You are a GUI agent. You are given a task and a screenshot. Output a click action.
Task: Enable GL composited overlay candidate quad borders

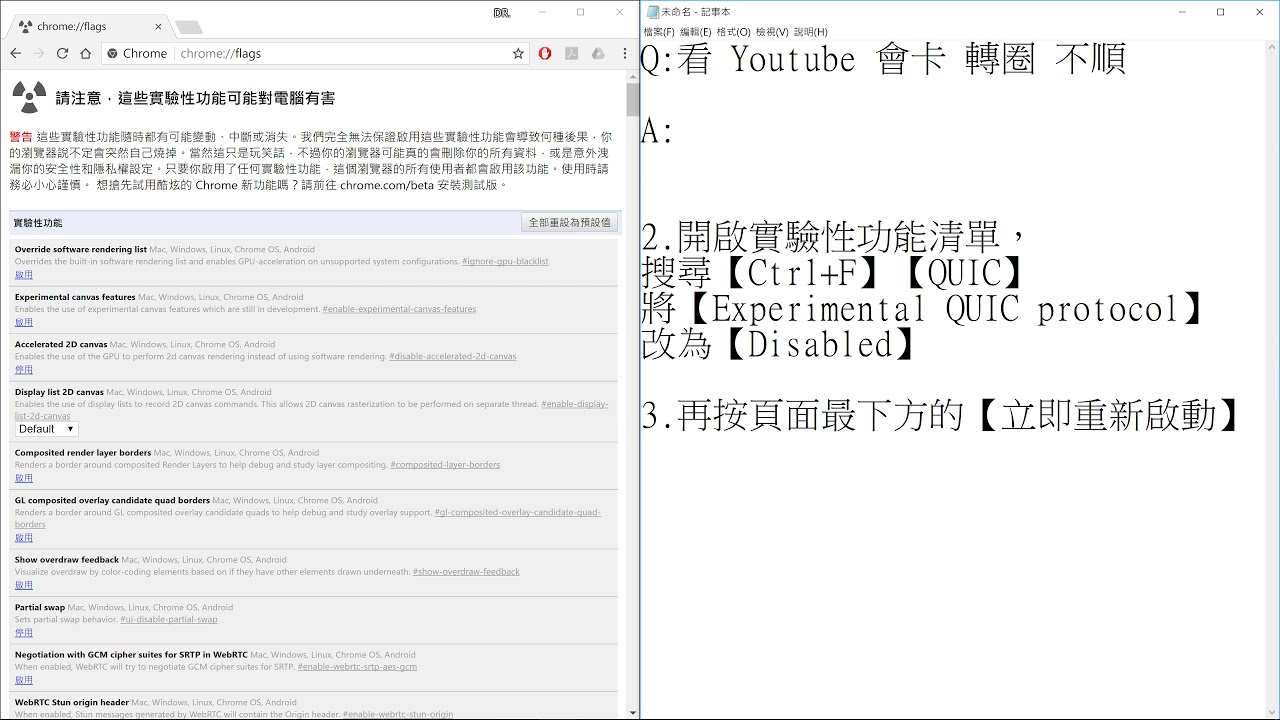click(x=24, y=537)
